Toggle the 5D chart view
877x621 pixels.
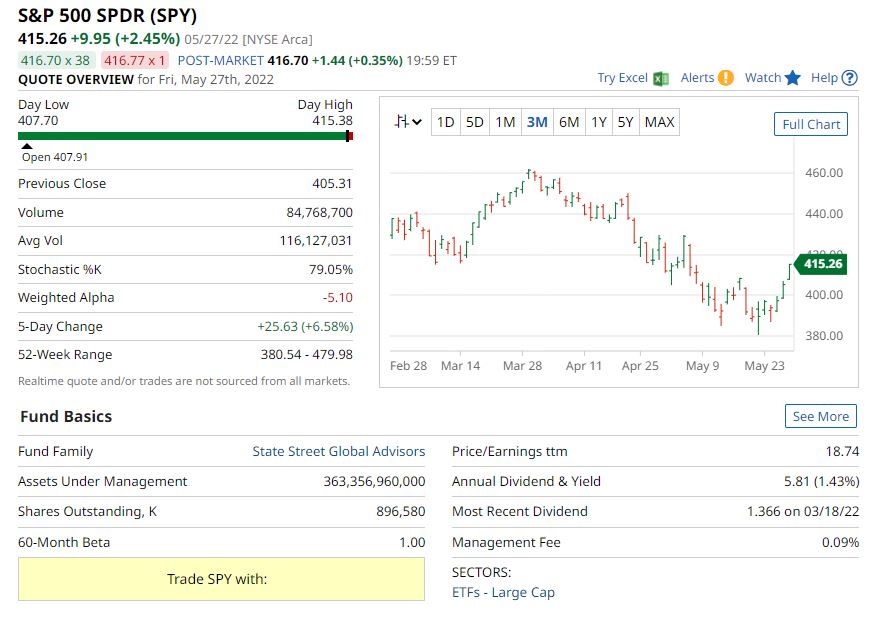point(475,122)
